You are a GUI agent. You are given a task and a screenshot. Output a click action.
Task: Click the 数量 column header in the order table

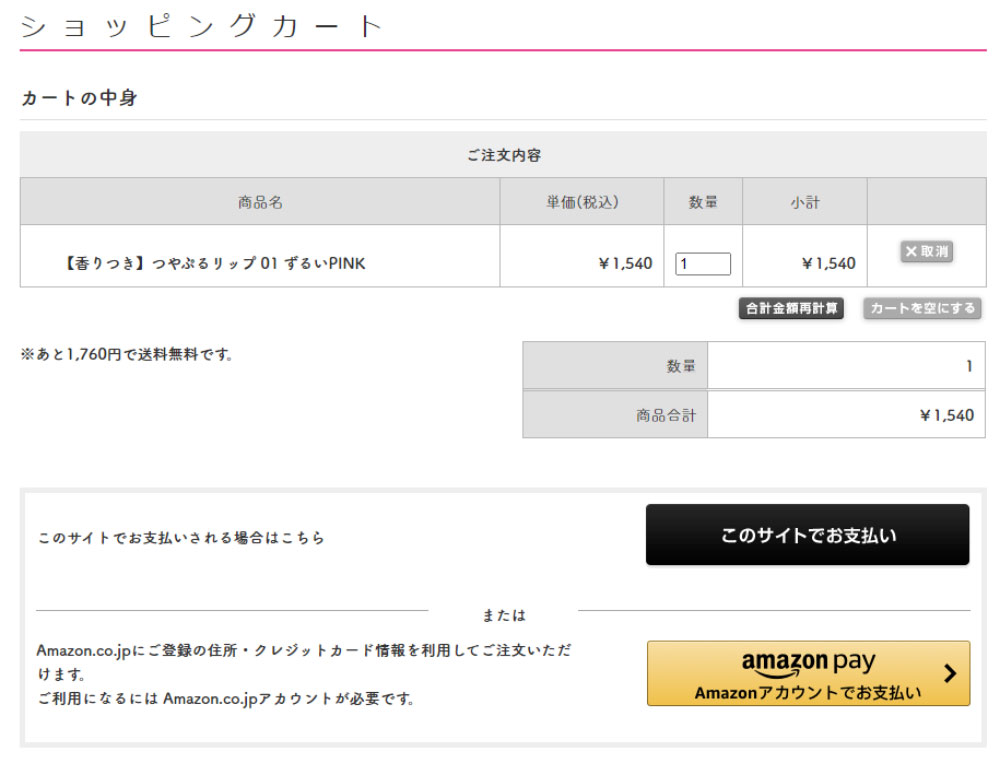703,202
